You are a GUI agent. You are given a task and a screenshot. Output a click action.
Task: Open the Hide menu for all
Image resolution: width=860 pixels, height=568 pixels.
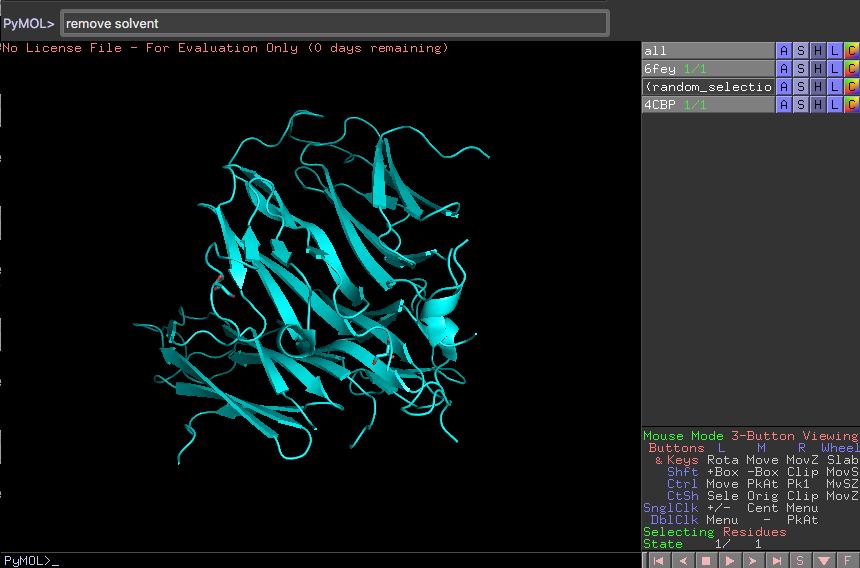[818, 51]
